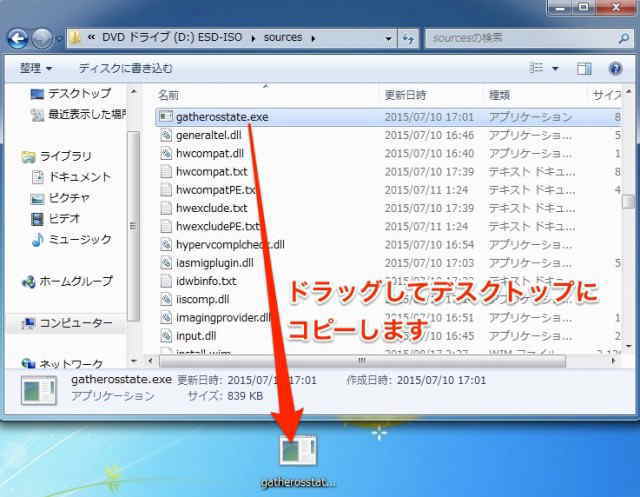The width and height of the screenshot is (640, 497).
Task: Click the magnifier icon in search box
Action: [624, 38]
